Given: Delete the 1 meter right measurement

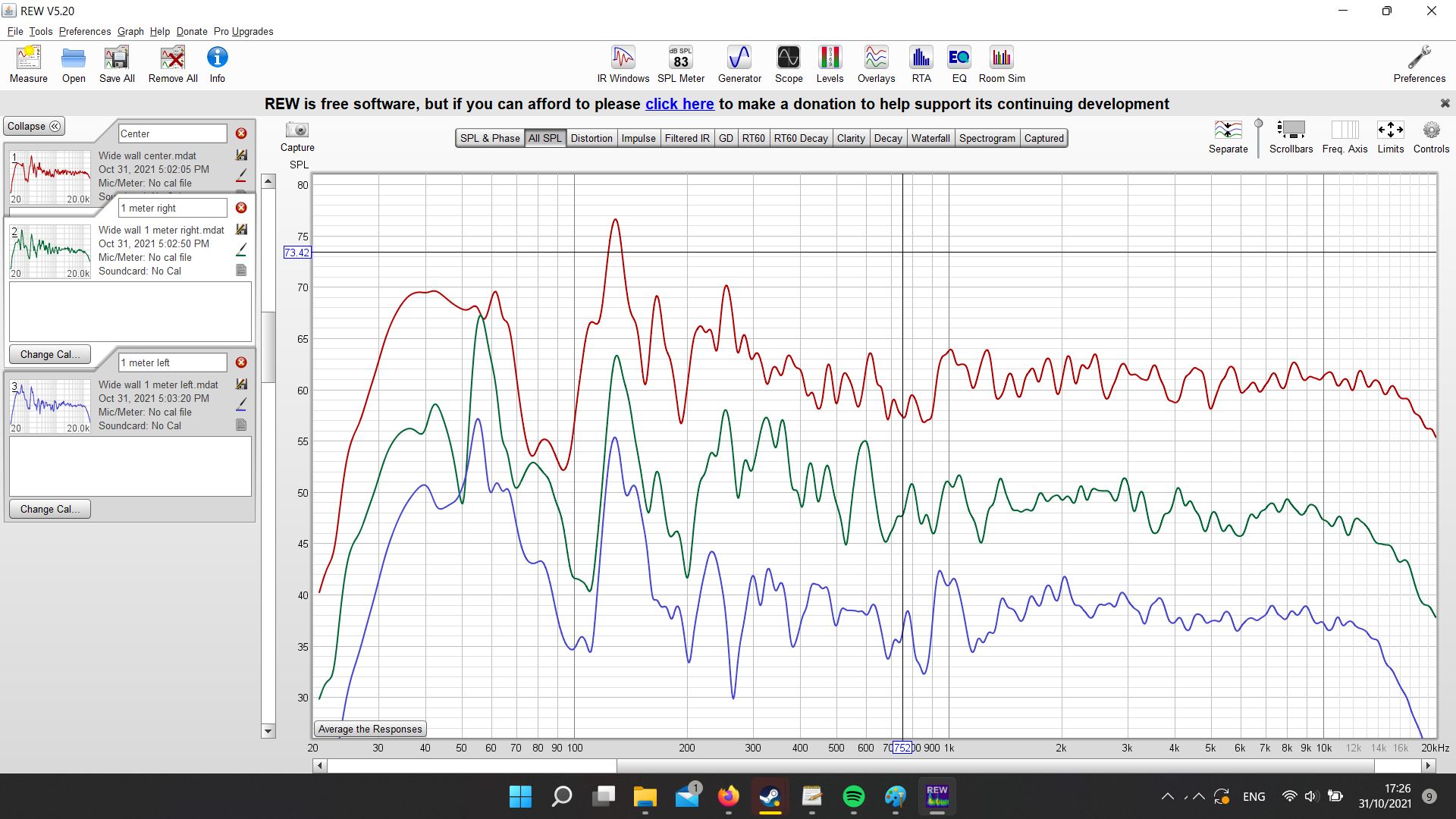Looking at the screenshot, I should click(241, 208).
